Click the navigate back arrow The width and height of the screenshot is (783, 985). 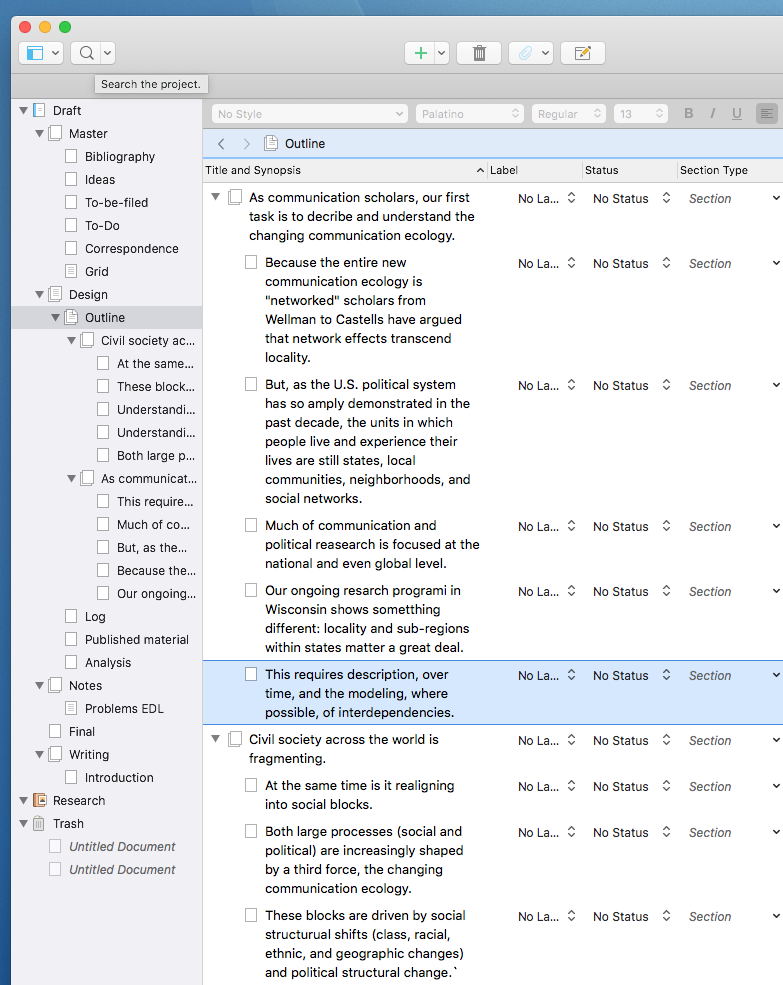click(x=222, y=144)
